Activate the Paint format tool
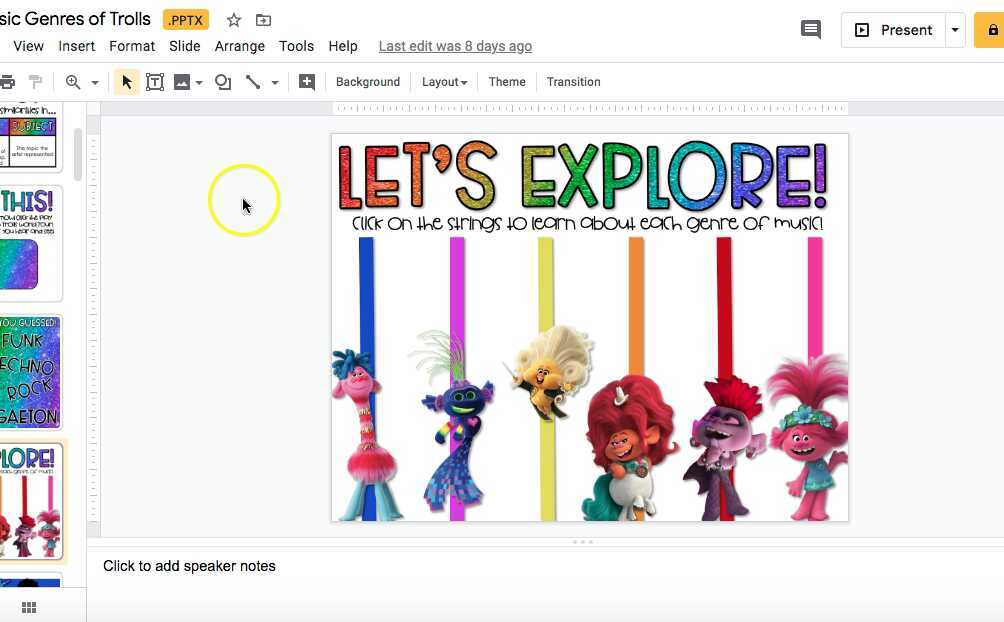Viewport: 1004px width, 622px height. [35, 82]
